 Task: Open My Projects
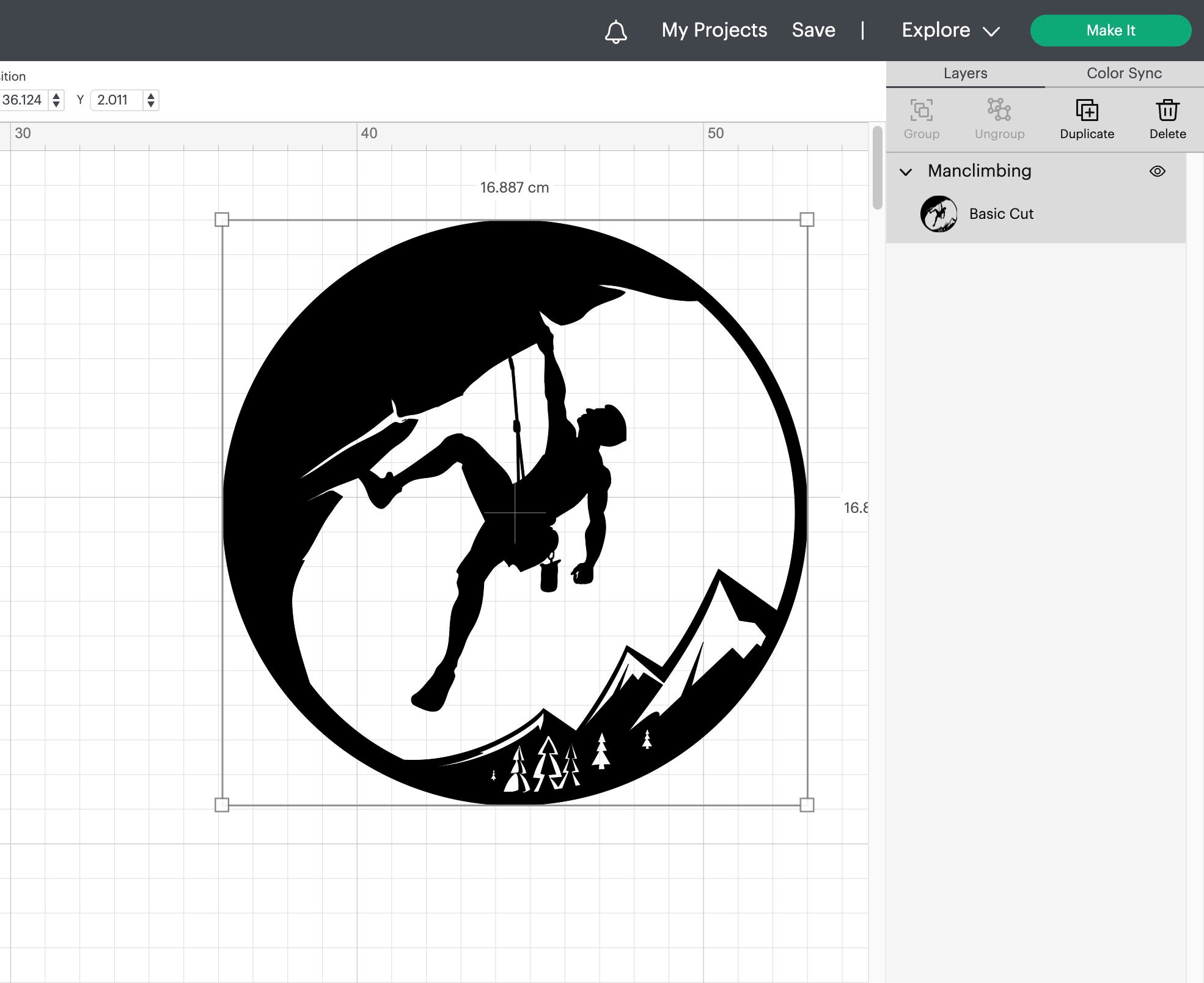pyautogui.click(x=715, y=30)
